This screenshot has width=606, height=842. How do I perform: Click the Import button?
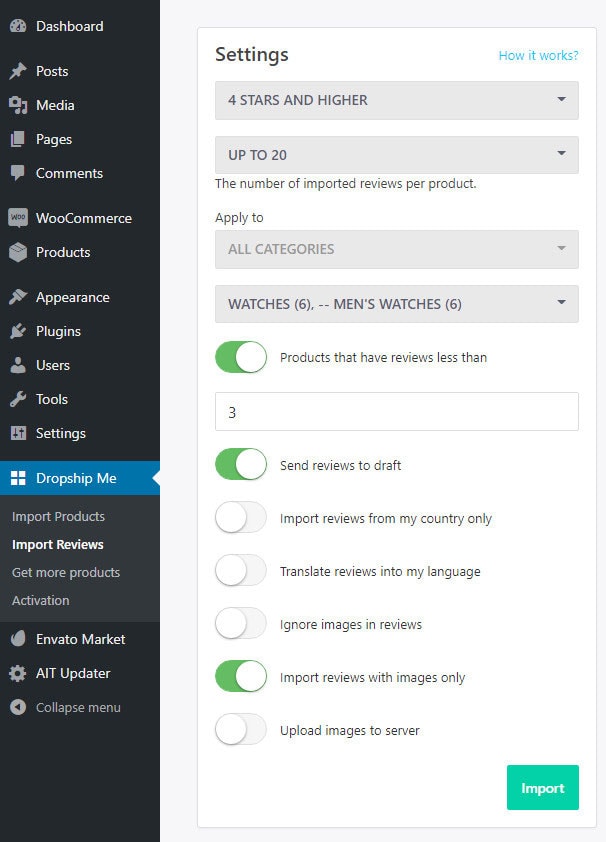coord(543,787)
